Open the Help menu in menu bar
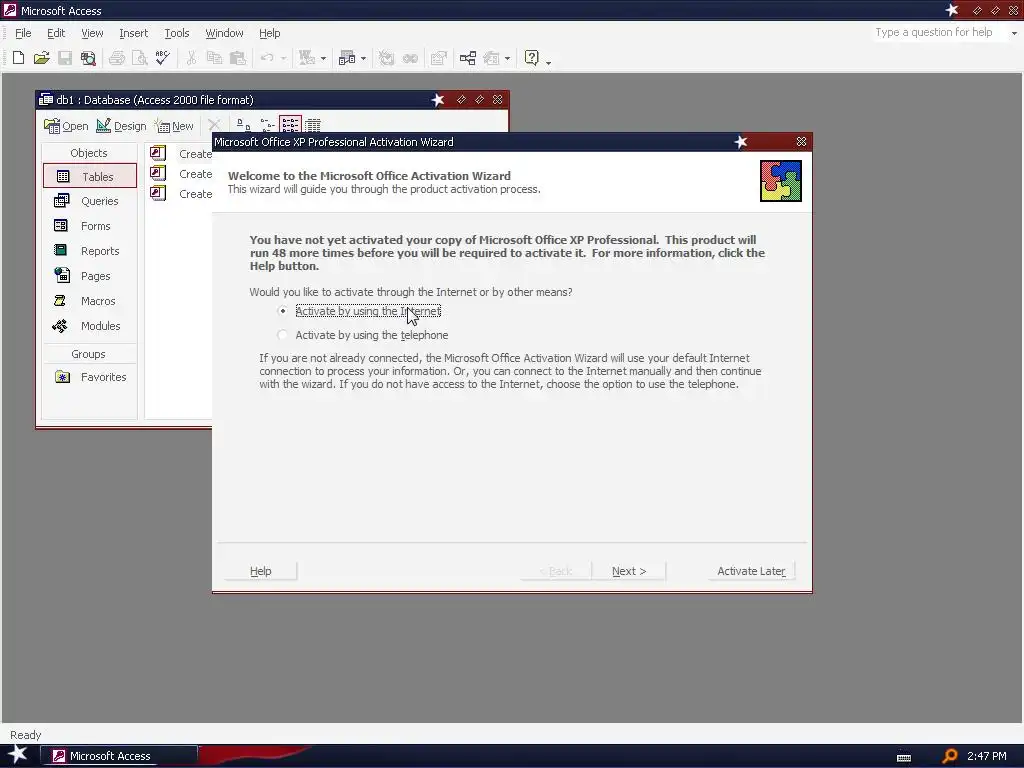The width and height of the screenshot is (1024, 768). coord(270,33)
